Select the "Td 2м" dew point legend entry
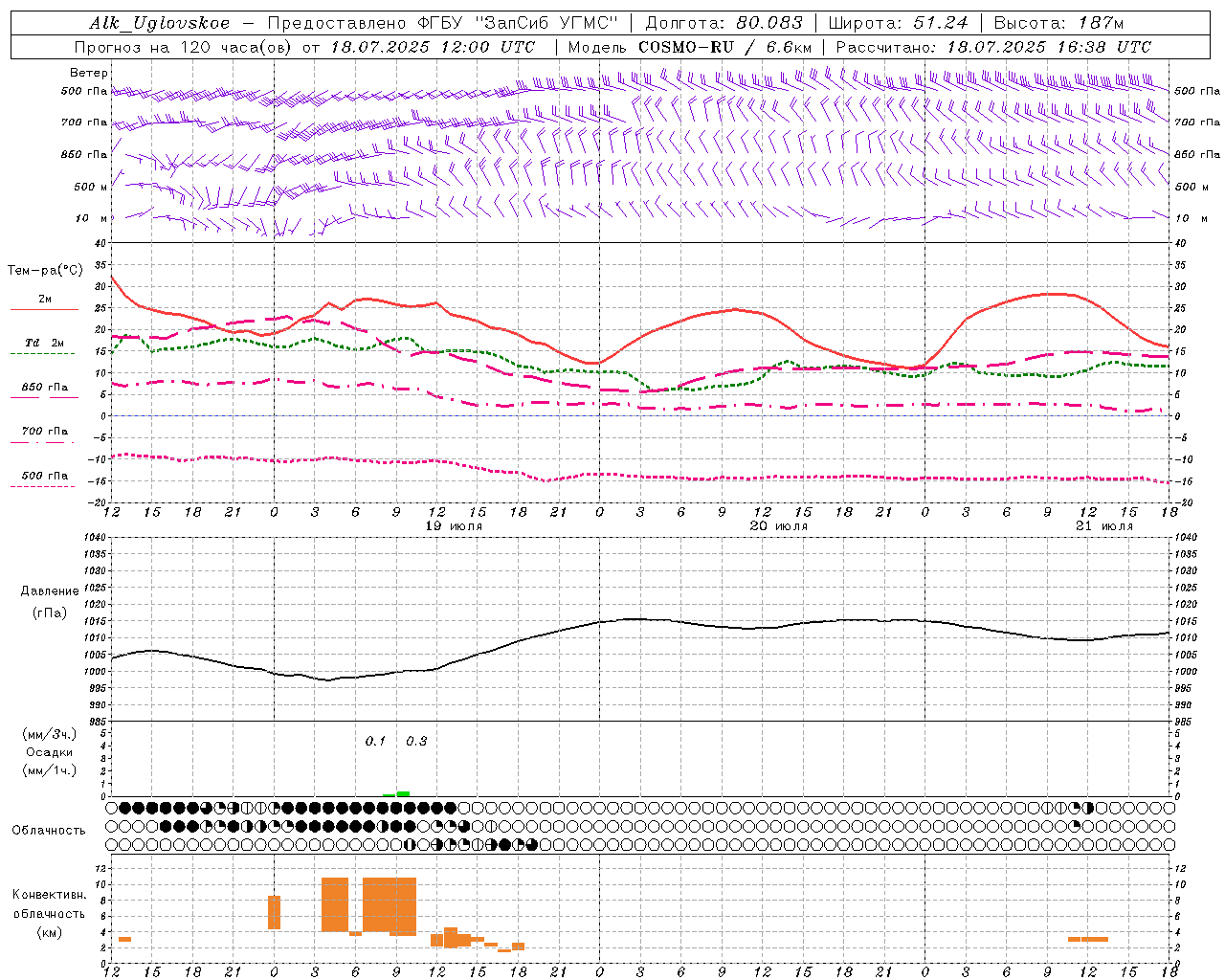Screen dimensions: 1225x980 click(x=45, y=343)
